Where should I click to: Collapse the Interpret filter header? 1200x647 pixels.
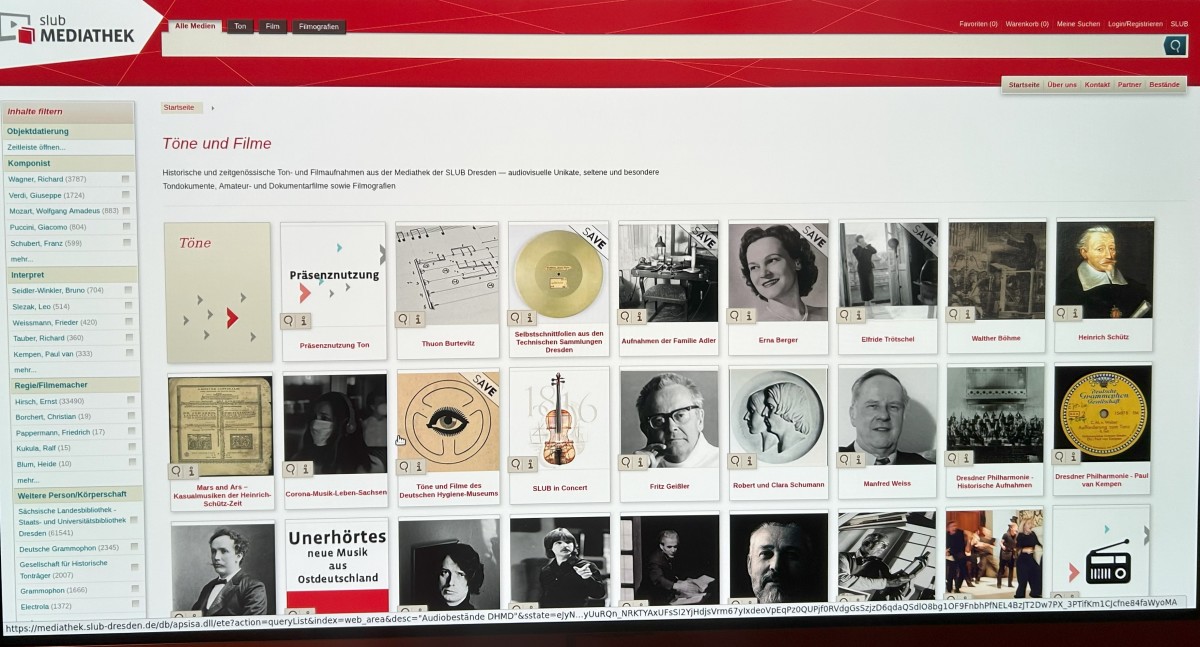72,274
